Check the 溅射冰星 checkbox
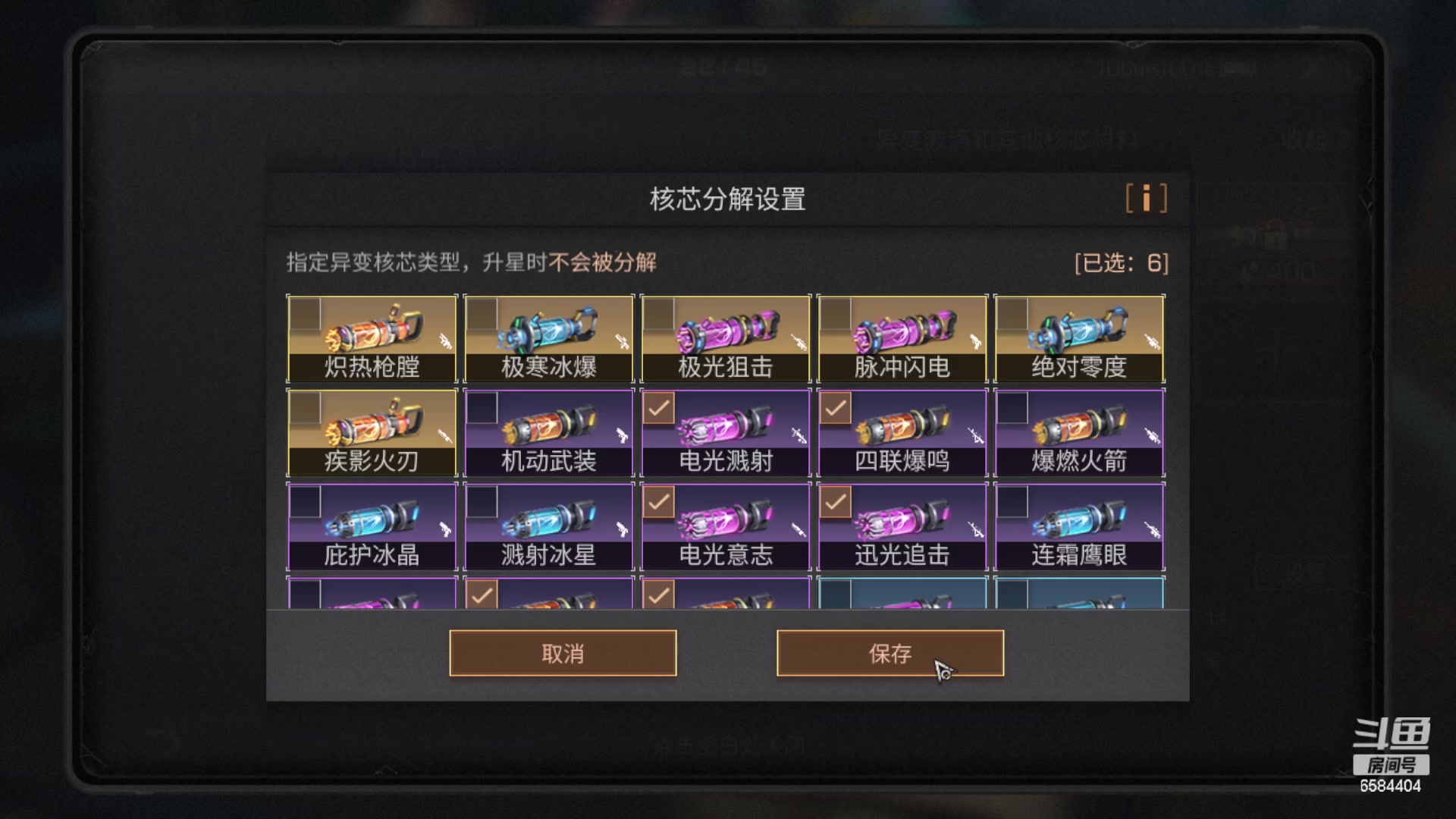The image size is (1456, 819). pos(482,502)
